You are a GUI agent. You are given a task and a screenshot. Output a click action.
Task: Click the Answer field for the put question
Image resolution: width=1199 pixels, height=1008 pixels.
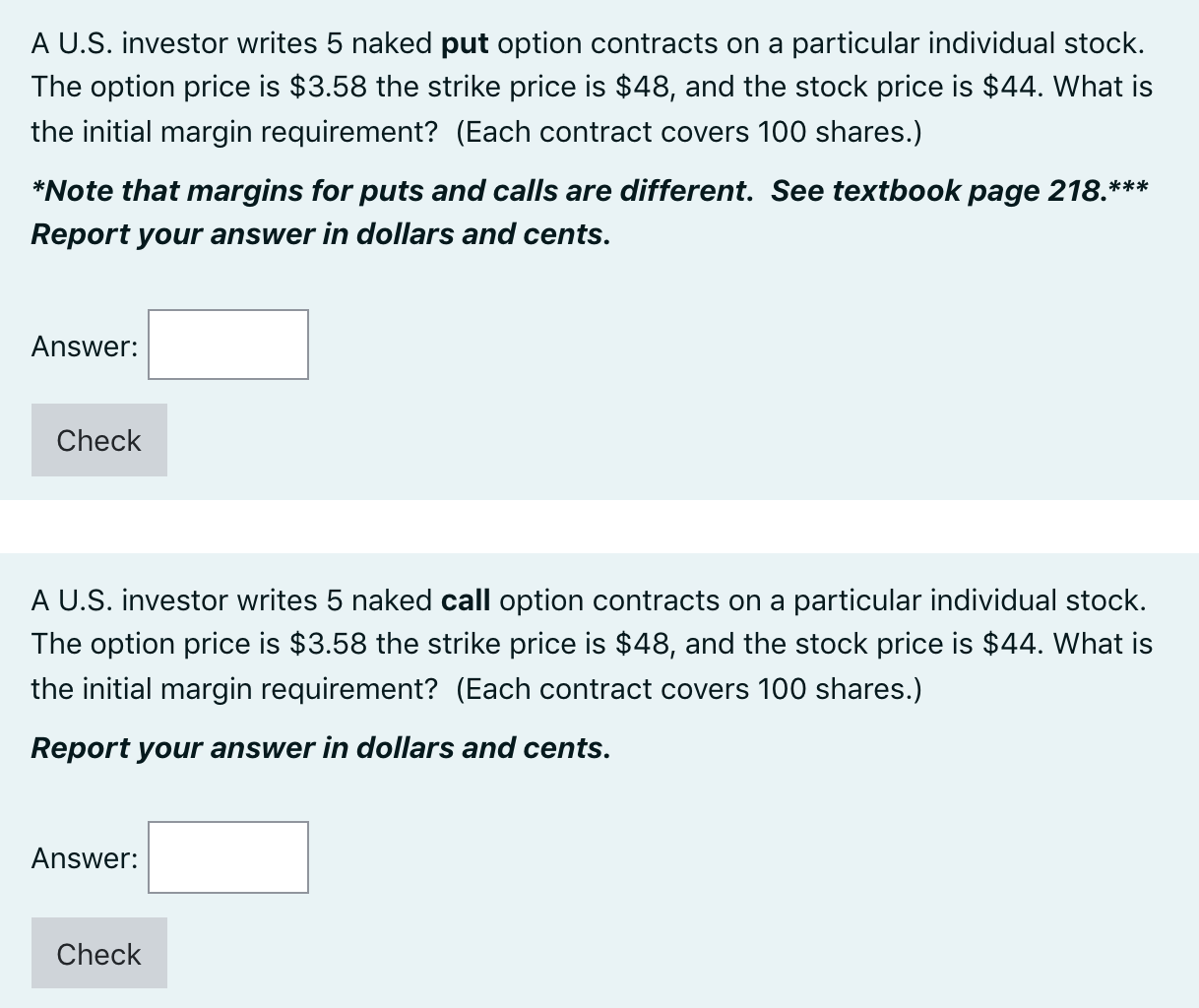coord(228,345)
